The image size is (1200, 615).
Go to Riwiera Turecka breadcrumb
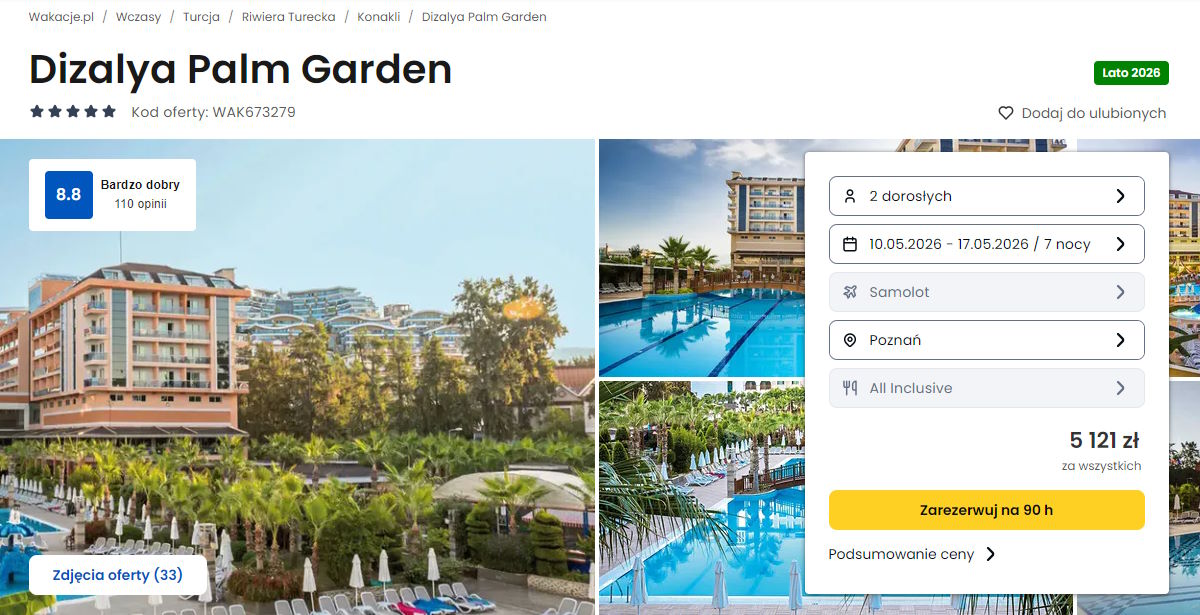[x=288, y=17]
